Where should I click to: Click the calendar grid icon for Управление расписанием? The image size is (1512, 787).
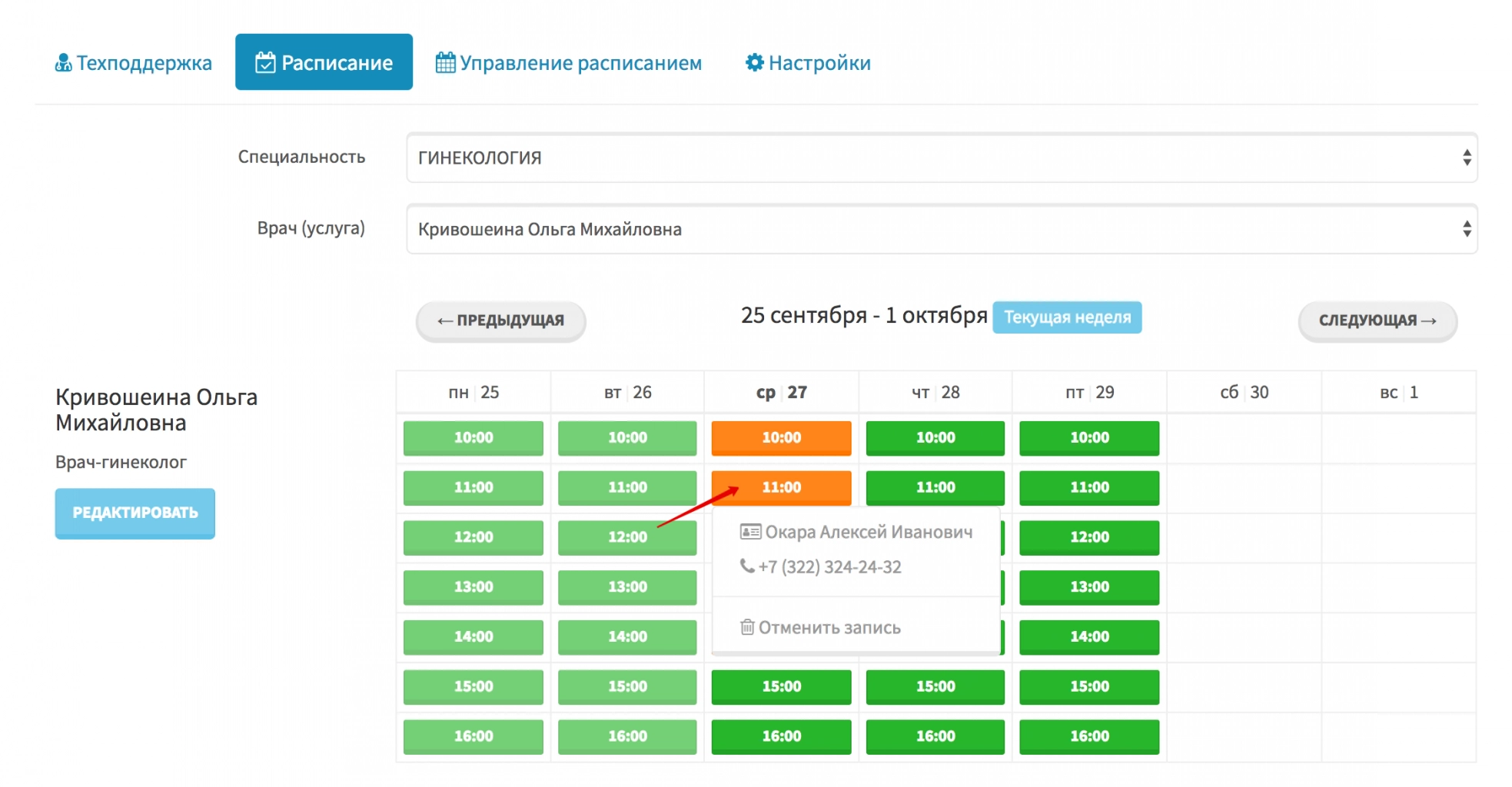(445, 63)
